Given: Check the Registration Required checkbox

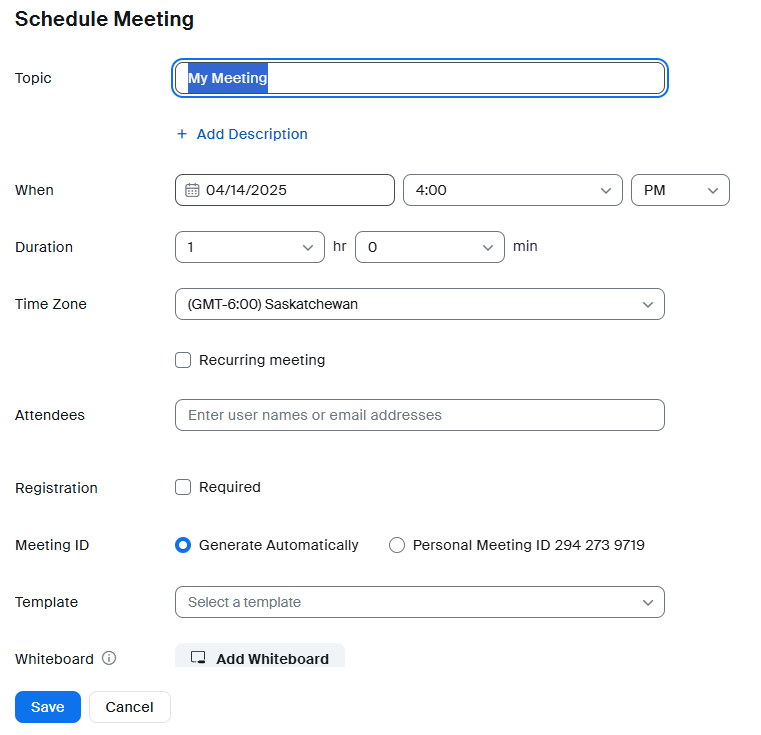Looking at the screenshot, I should coord(183,487).
